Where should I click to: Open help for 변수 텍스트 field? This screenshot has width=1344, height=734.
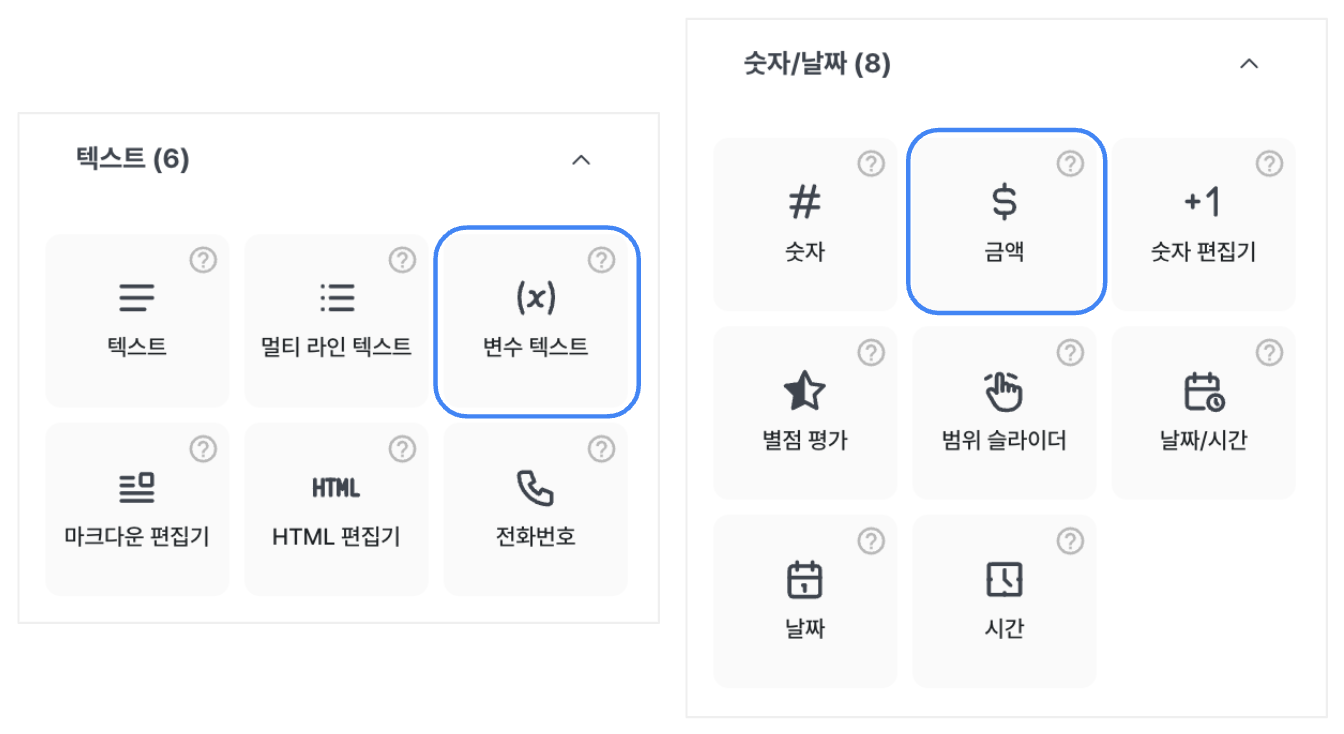point(601,261)
